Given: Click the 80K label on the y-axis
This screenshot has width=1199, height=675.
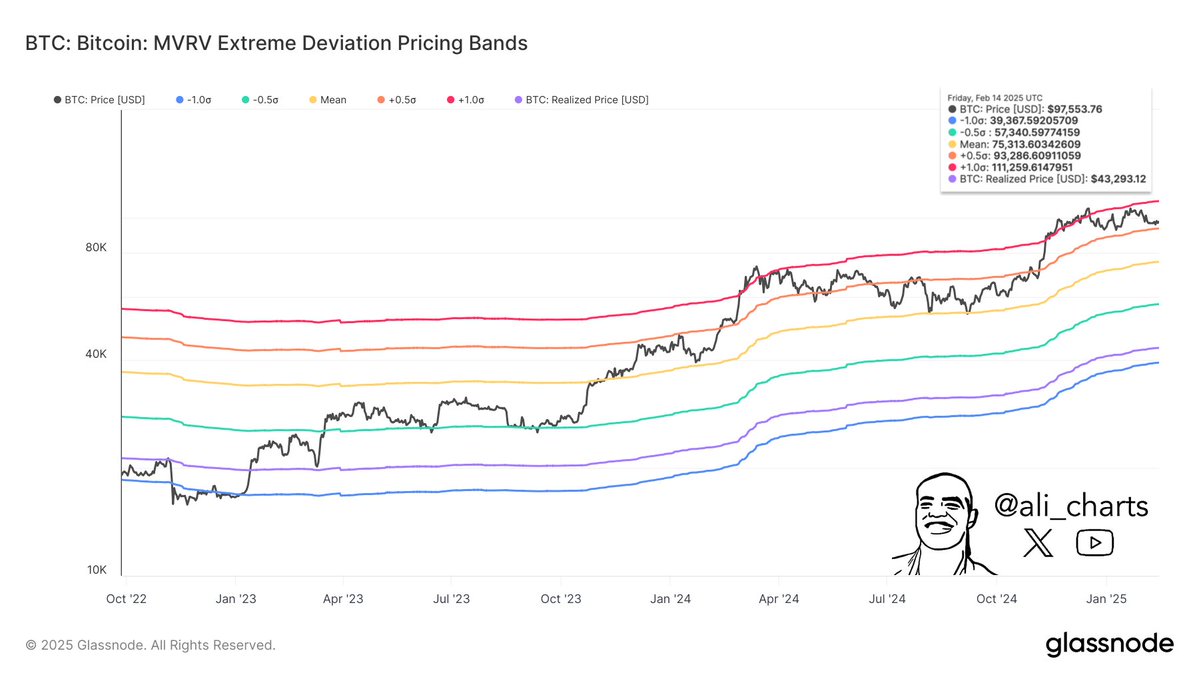Looking at the screenshot, I should point(96,247).
